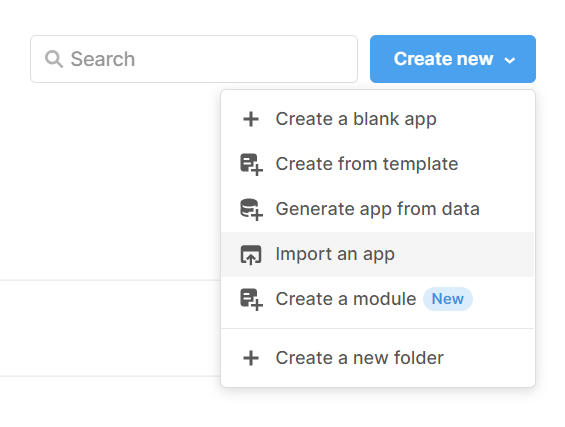Click the plus icon beside Create a blank app

click(251, 119)
